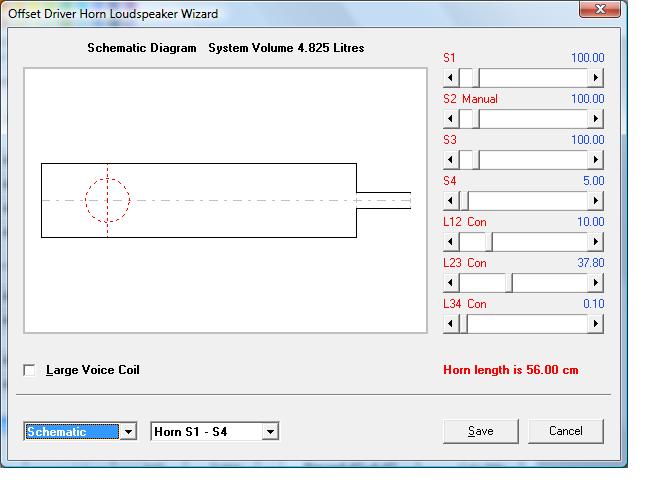Click the L12 Con label
The height and width of the screenshot is (490, 648).
[465, 222]
